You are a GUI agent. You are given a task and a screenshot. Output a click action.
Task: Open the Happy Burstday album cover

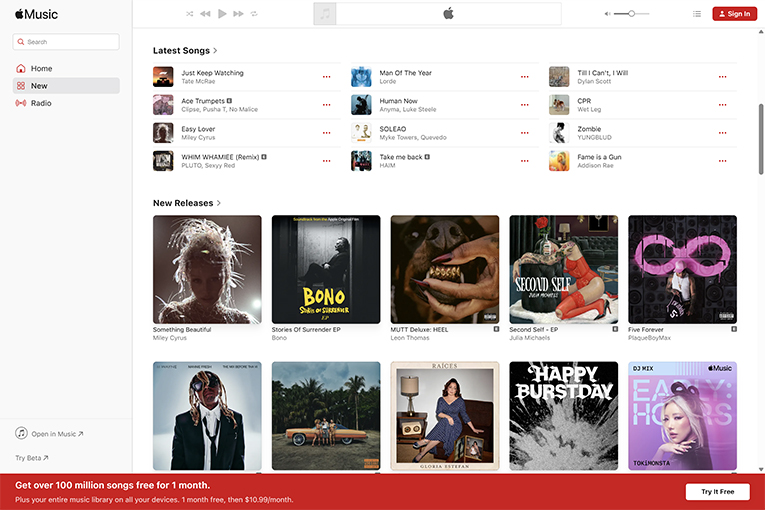pos(564,416)
